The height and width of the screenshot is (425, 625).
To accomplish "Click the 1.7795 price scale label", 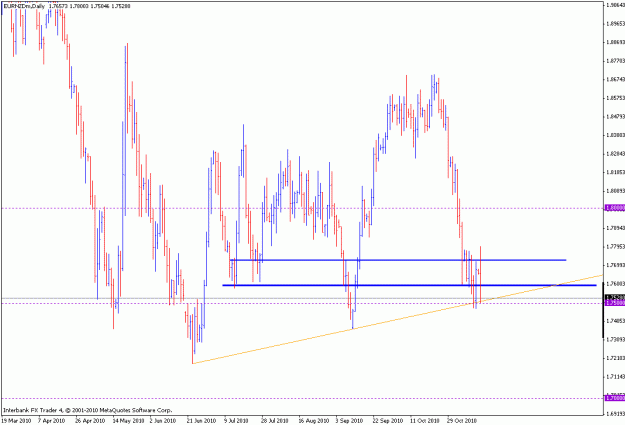I will (615, 246).
